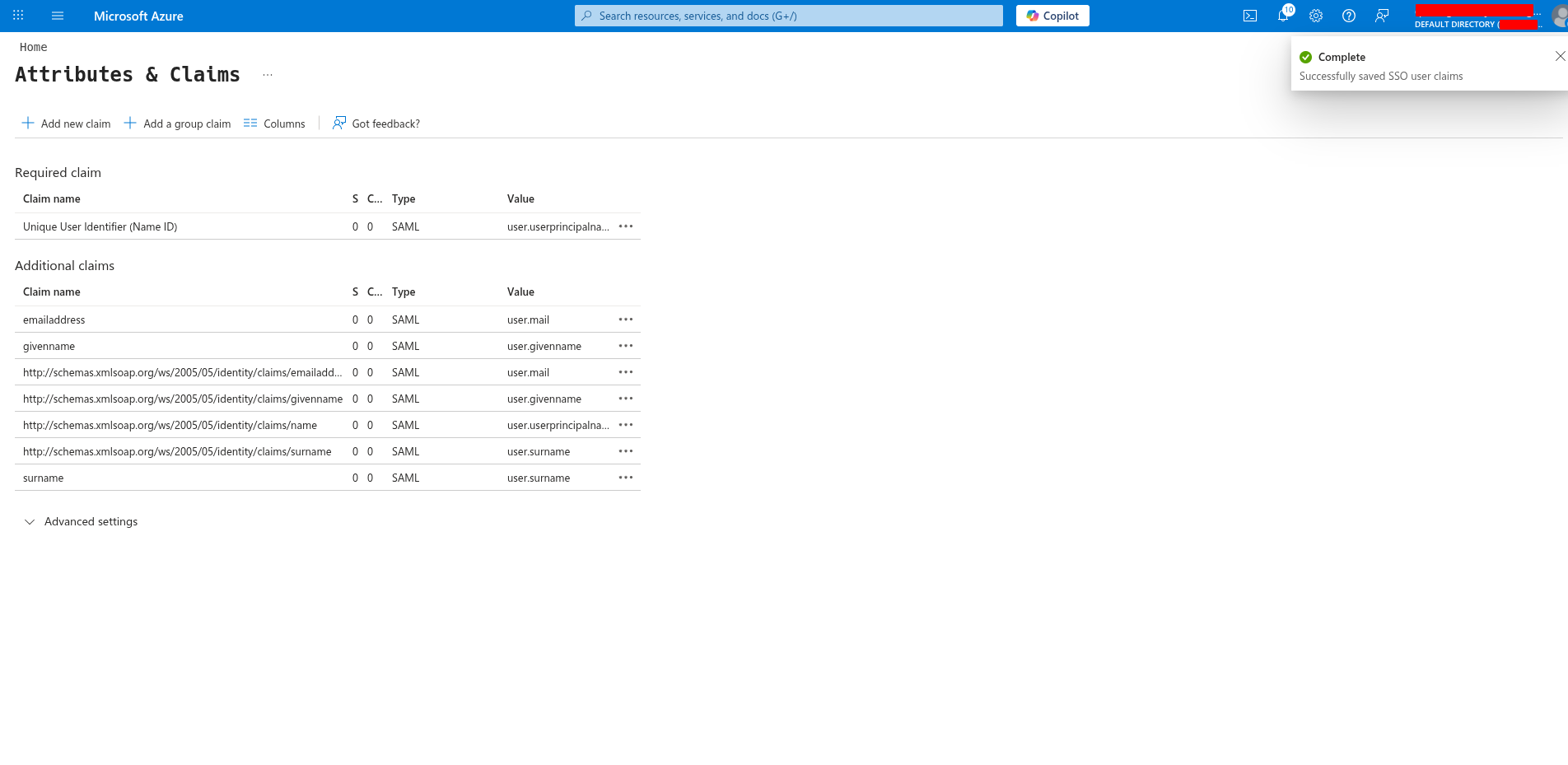Open the Unique User Identifier (Name ID) claim
The image size is (1568, 765).
point(100,226)
